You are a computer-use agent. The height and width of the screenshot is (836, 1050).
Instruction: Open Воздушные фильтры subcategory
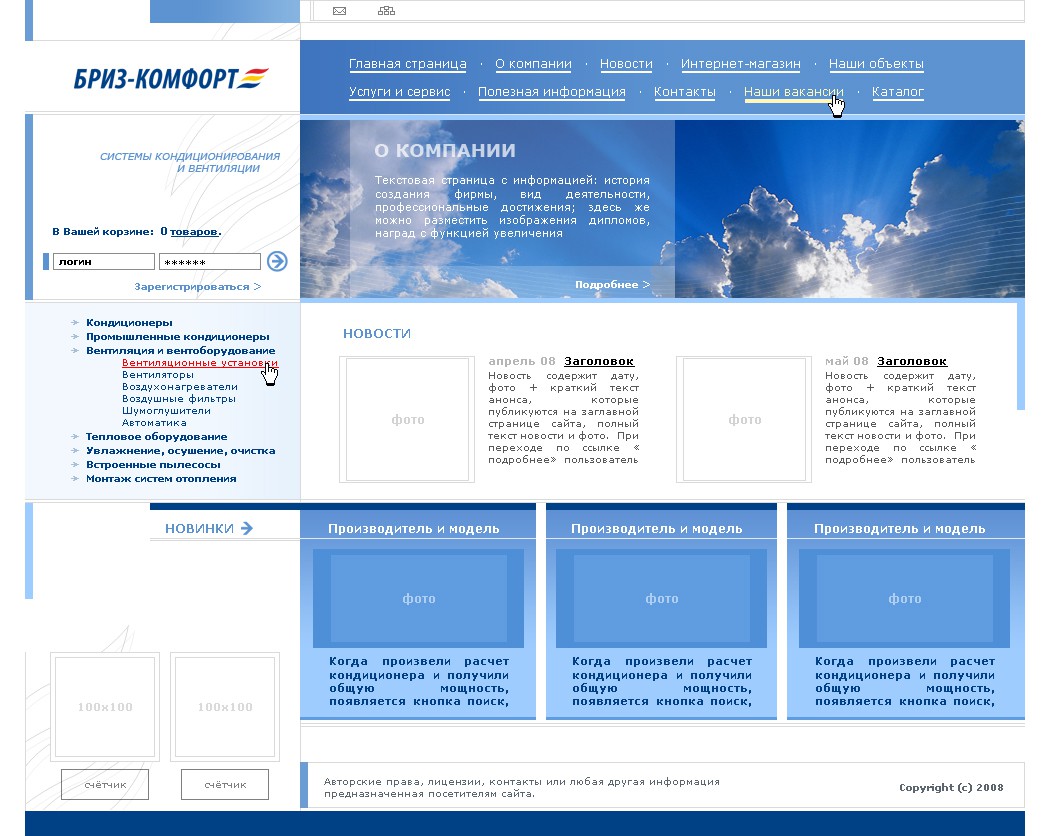[179, 399]
